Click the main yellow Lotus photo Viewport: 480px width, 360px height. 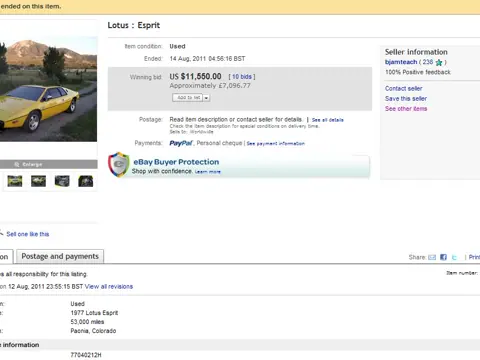48,89
